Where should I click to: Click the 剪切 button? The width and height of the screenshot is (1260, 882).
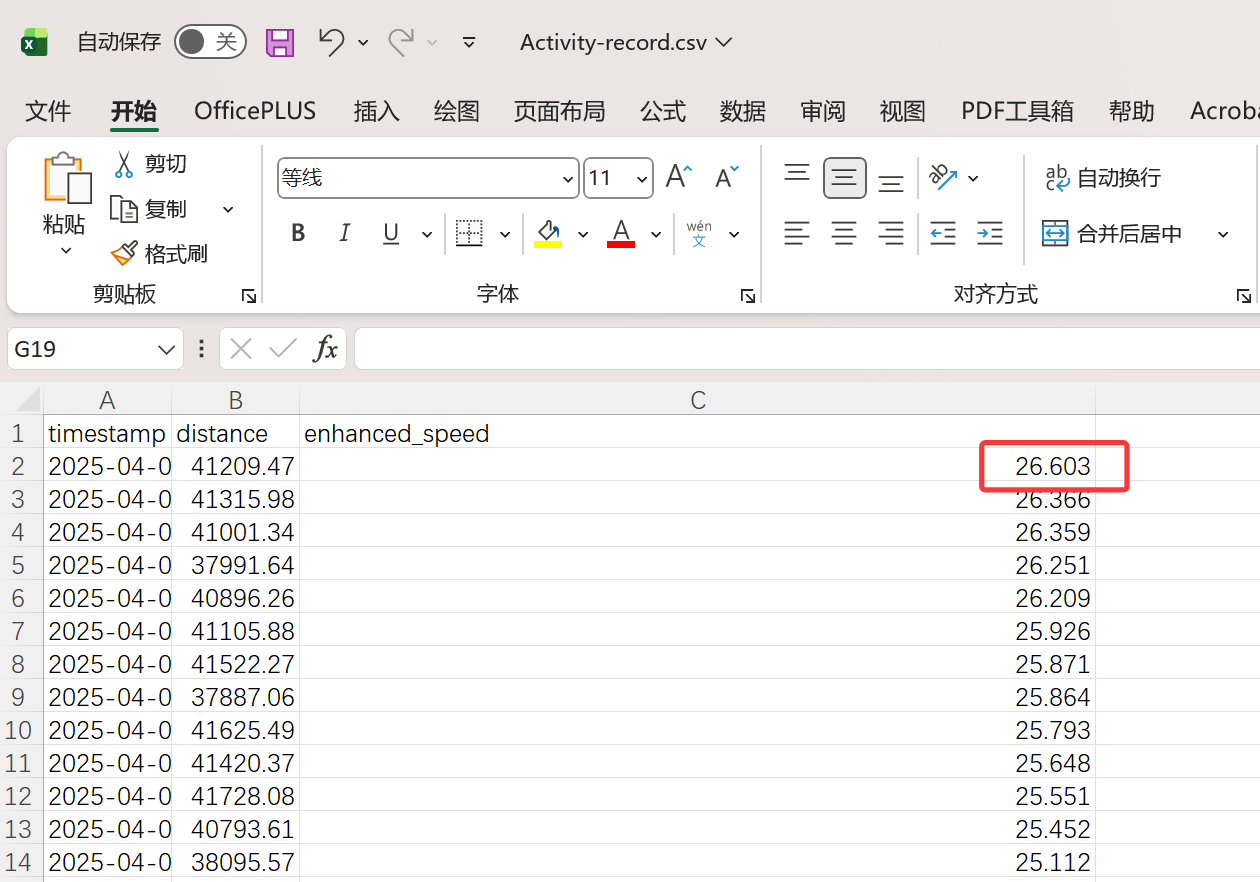click(x=150, y=163)
